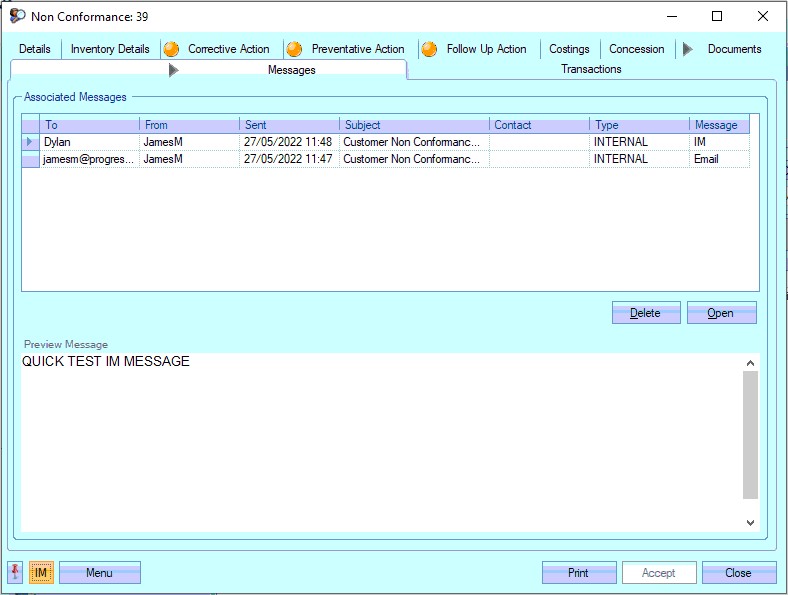Viewport: 788px width, 595px height.
Task: Click the Non Conformance window title icon
Action: [17, 16]
